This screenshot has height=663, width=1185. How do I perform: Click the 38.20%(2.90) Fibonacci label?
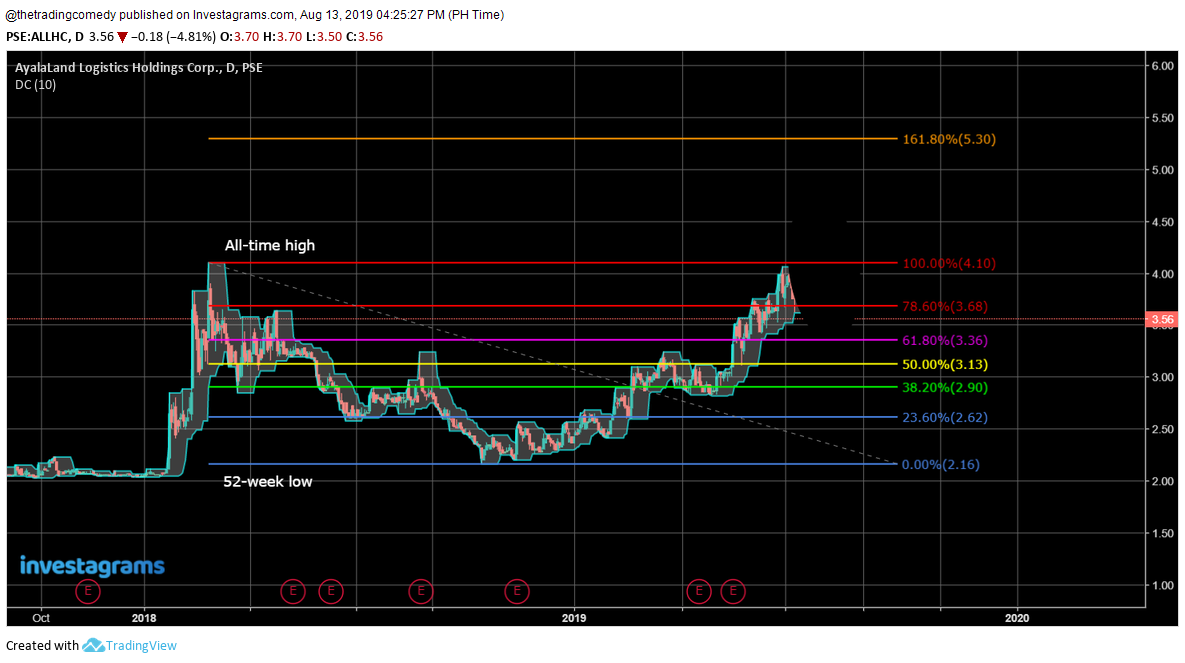pyautogui.click(x=945, y=388)
